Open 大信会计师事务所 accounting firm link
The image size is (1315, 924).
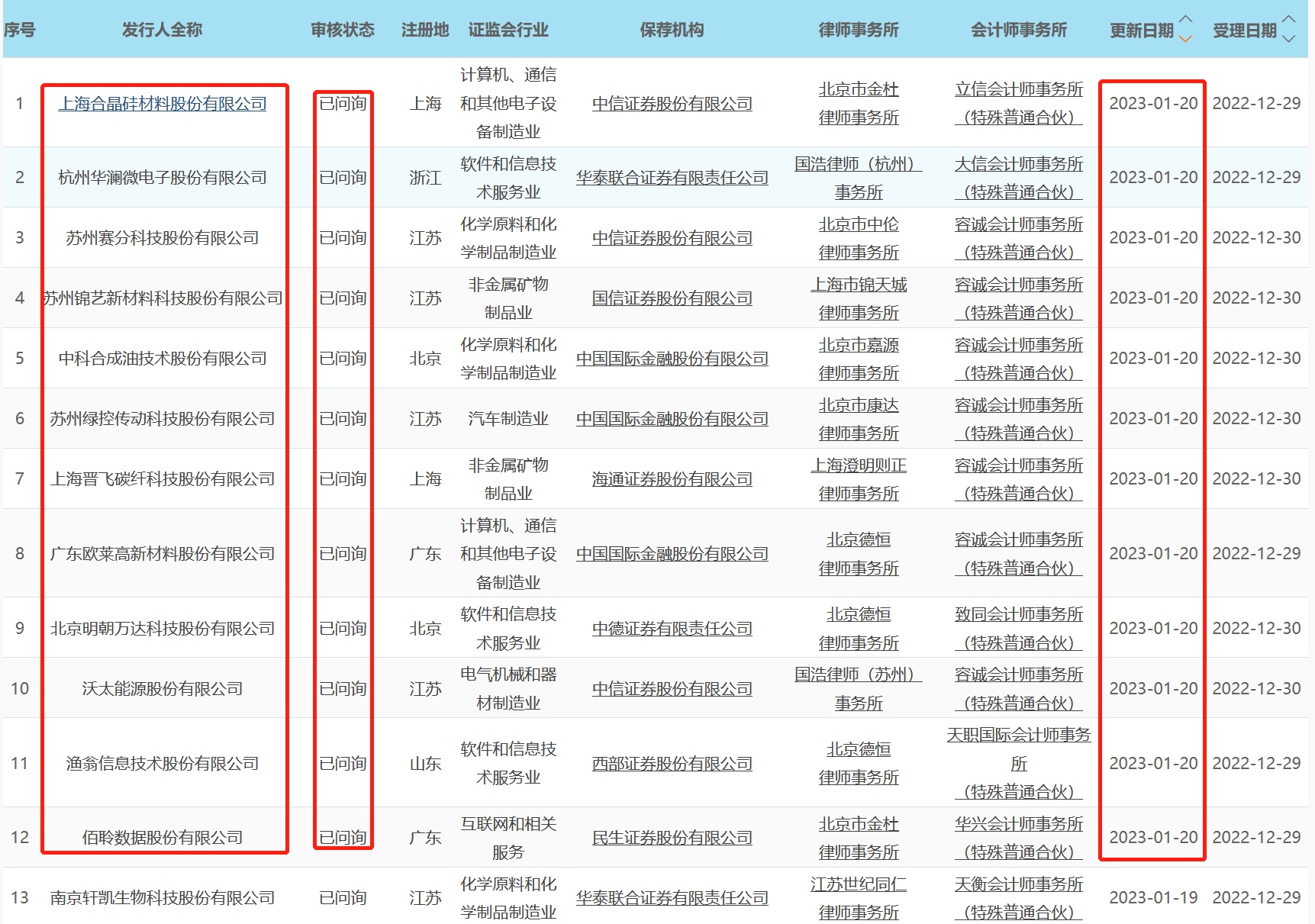(x=1019, y=178)
